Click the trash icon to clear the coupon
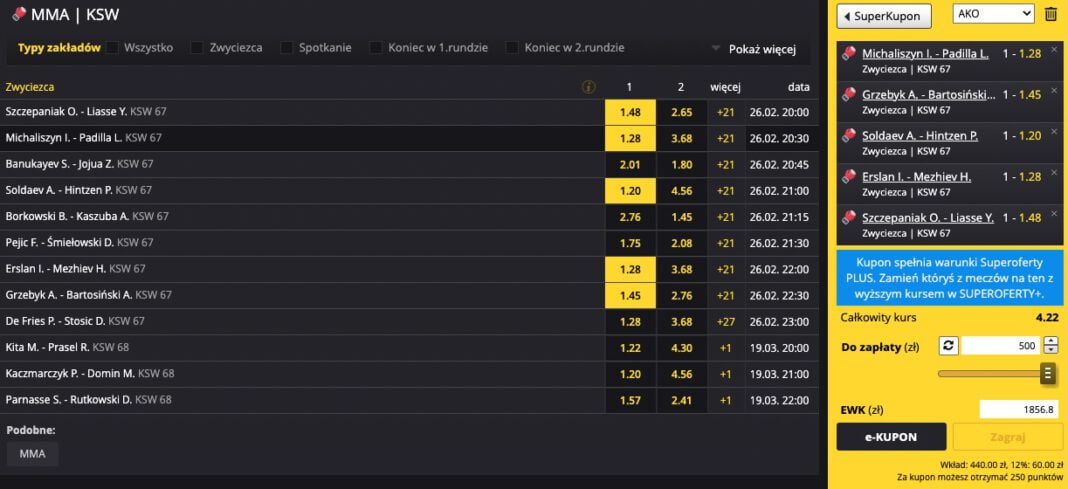Screen dimensions: 1068x489 click(x=1050, y=14)
